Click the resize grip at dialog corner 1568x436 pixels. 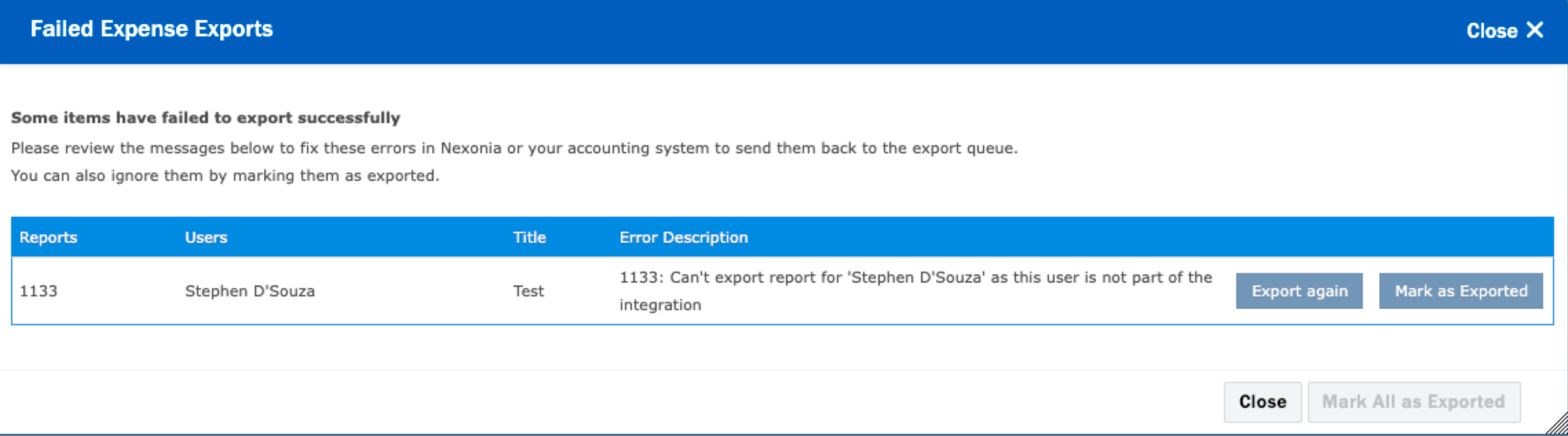[1558, 425]
